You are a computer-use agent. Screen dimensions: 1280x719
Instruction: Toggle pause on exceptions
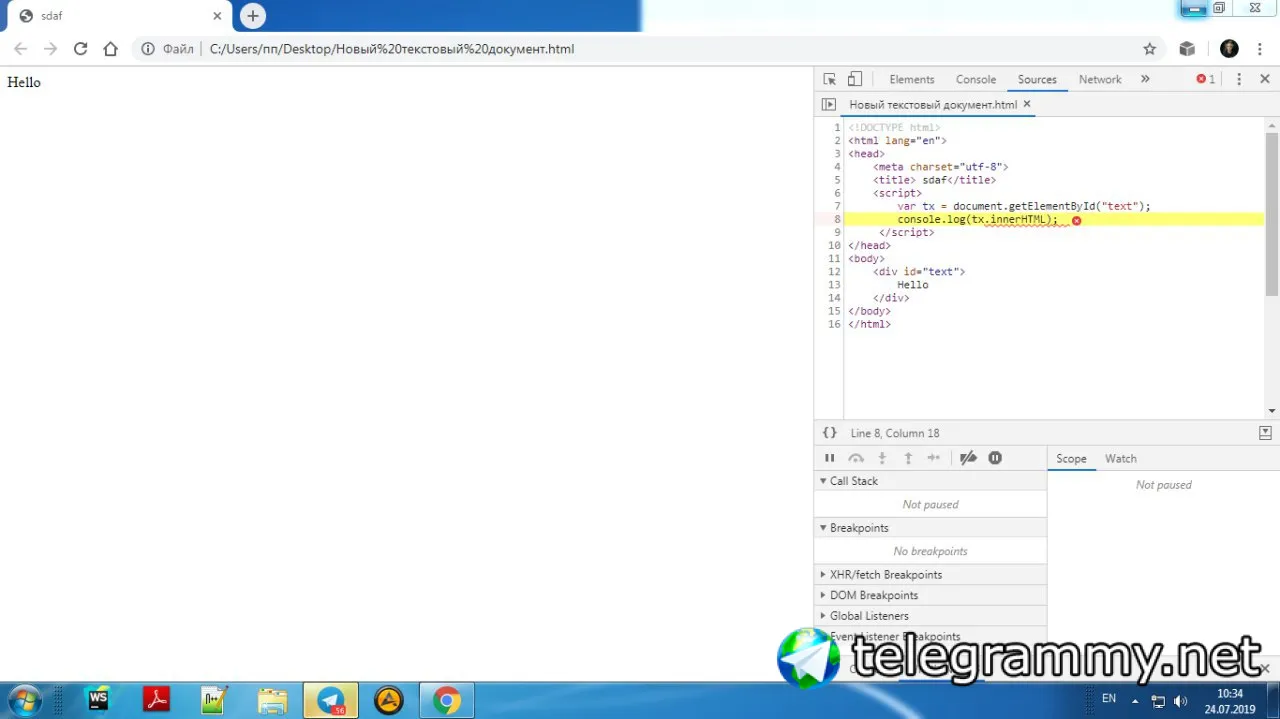click(995, 458)
